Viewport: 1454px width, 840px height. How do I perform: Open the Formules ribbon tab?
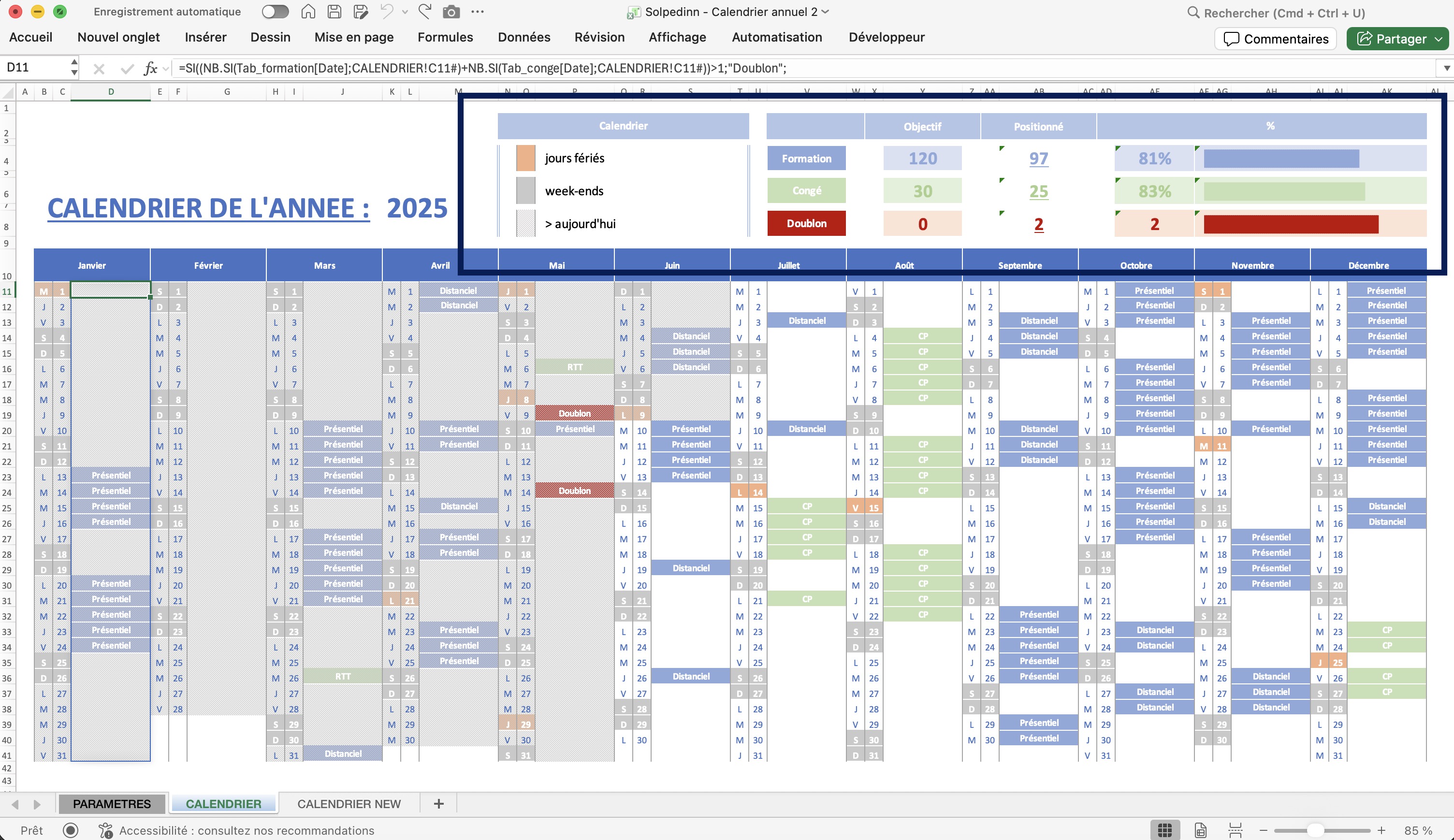pos(445,38)
